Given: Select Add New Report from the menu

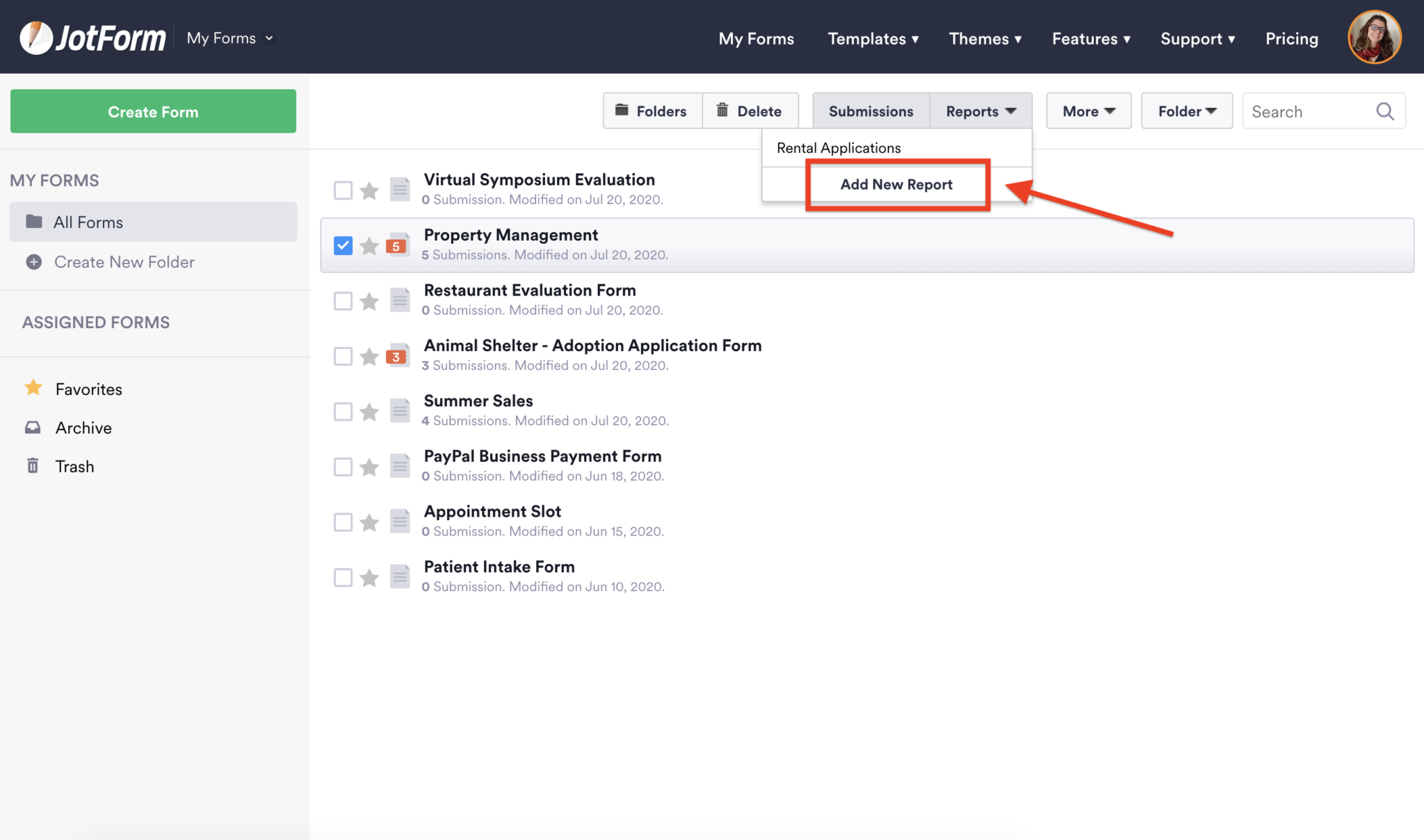Looking at the screenshot, I should (896, 184).
